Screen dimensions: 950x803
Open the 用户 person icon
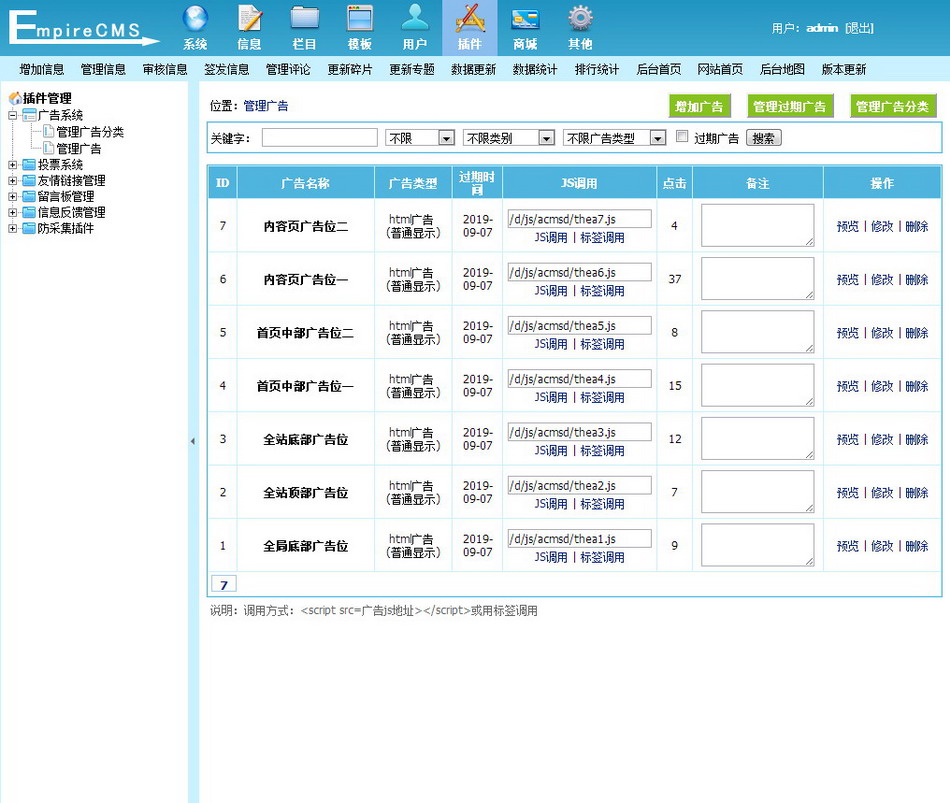click(415, 19)
